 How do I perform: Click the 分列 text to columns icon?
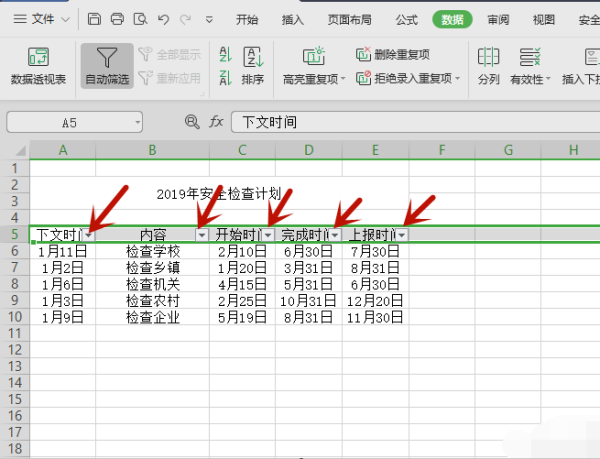pos(488,66)
